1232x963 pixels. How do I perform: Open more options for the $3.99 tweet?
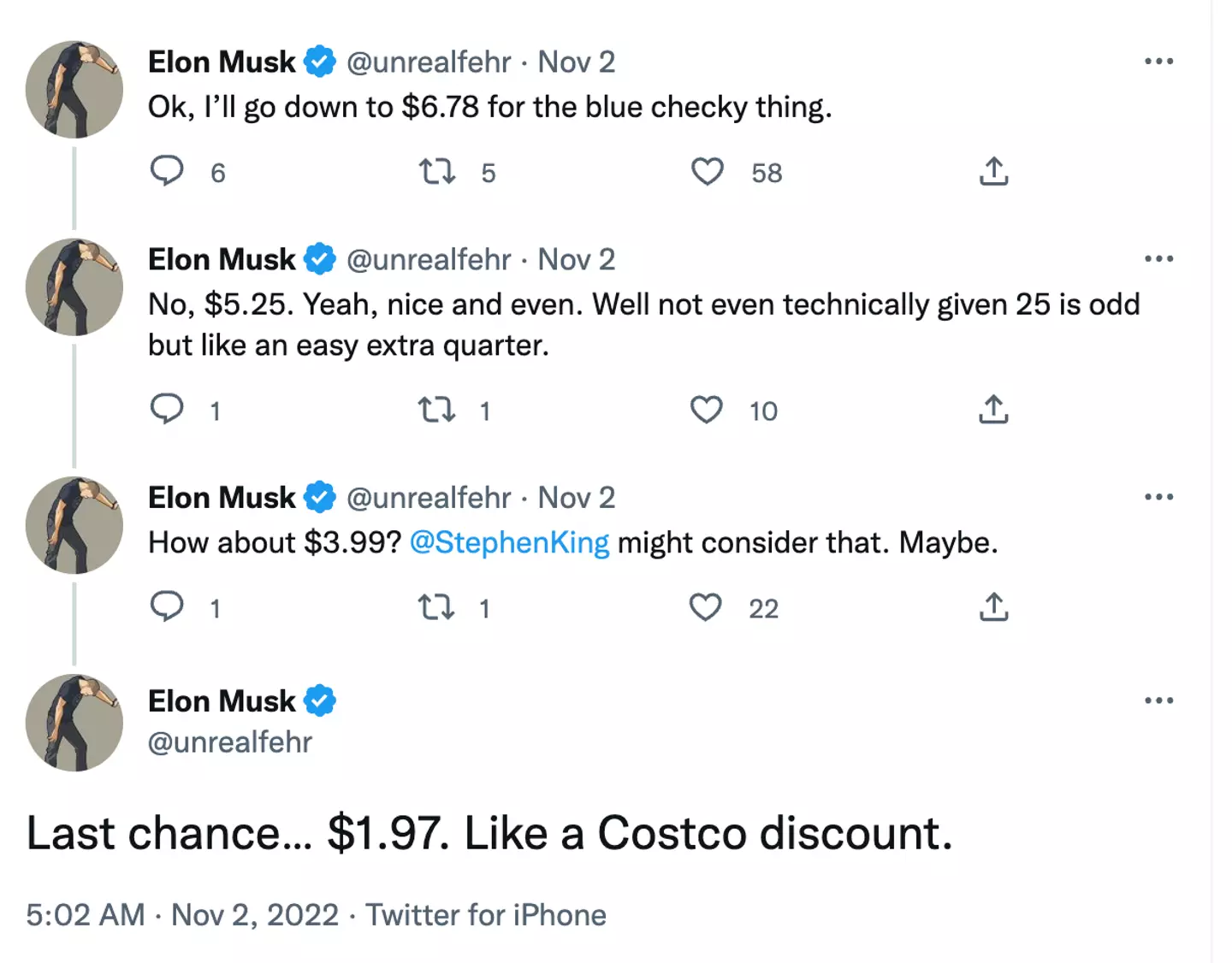pyautogui.click(x=1158, y=497)
